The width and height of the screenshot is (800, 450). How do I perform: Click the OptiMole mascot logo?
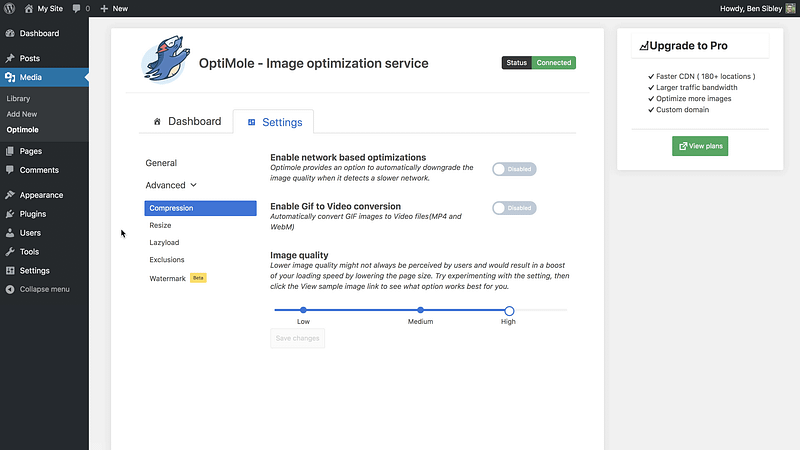pos(165,59)
